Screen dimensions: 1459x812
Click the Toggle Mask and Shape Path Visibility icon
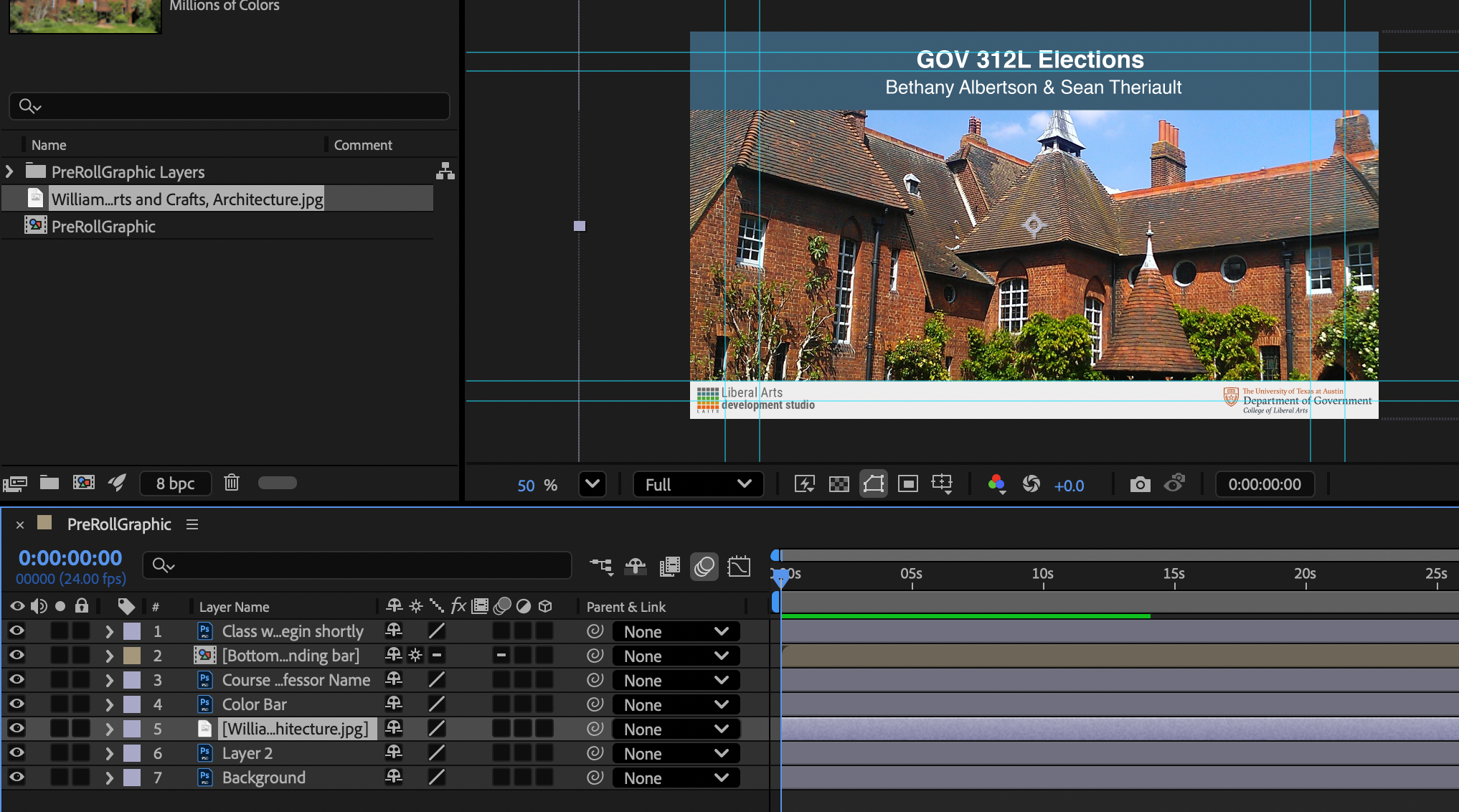(x=873, y=484)
